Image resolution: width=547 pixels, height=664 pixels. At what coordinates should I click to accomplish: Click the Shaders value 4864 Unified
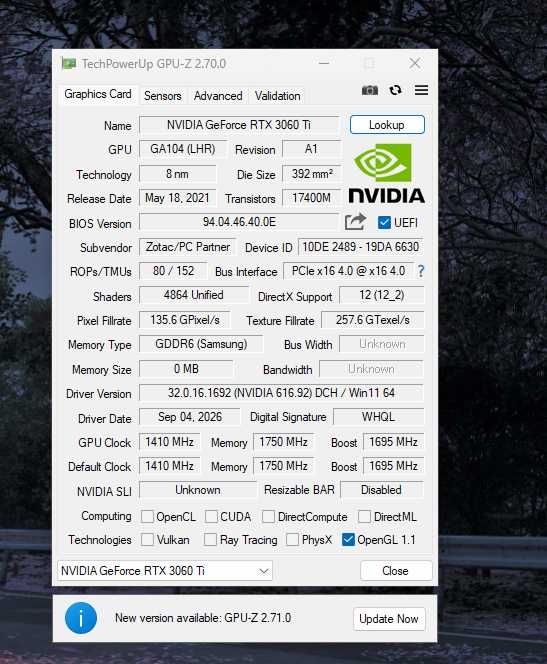tap(194, 295)
